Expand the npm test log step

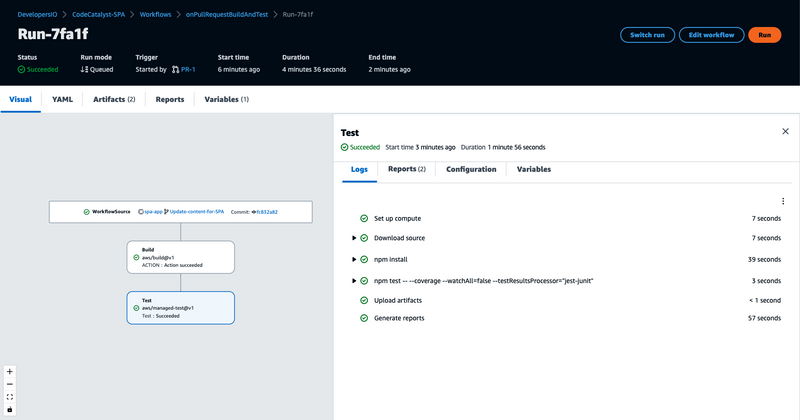(354, 281)
